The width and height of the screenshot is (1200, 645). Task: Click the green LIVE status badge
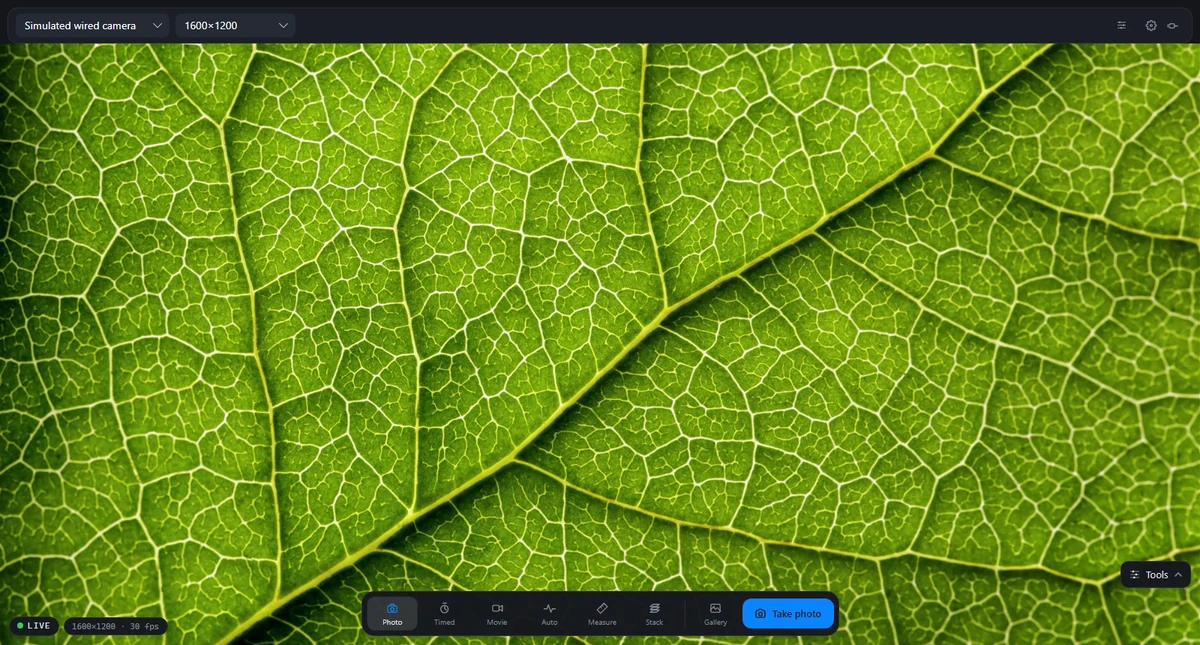tap(34, 626)
